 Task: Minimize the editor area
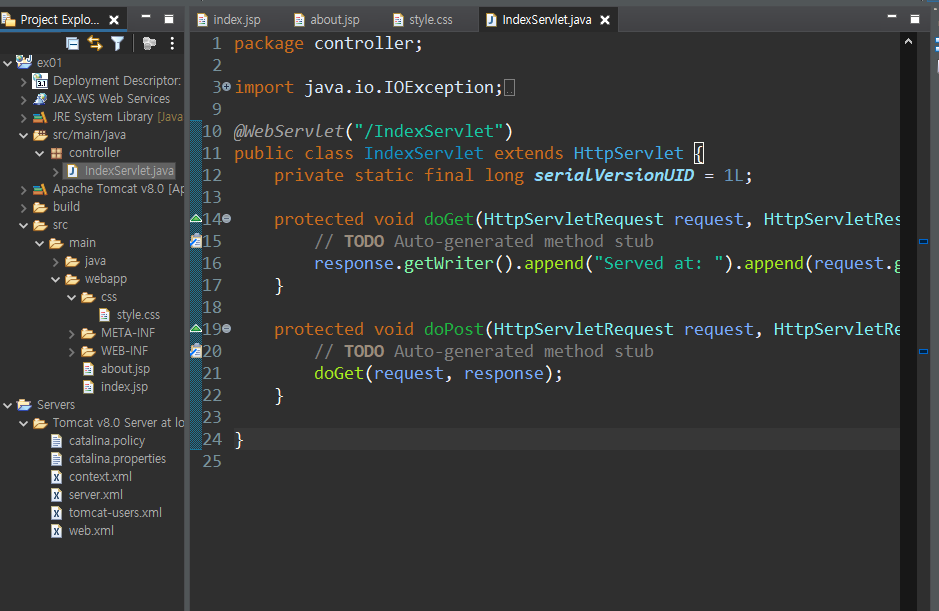[892, 17]
